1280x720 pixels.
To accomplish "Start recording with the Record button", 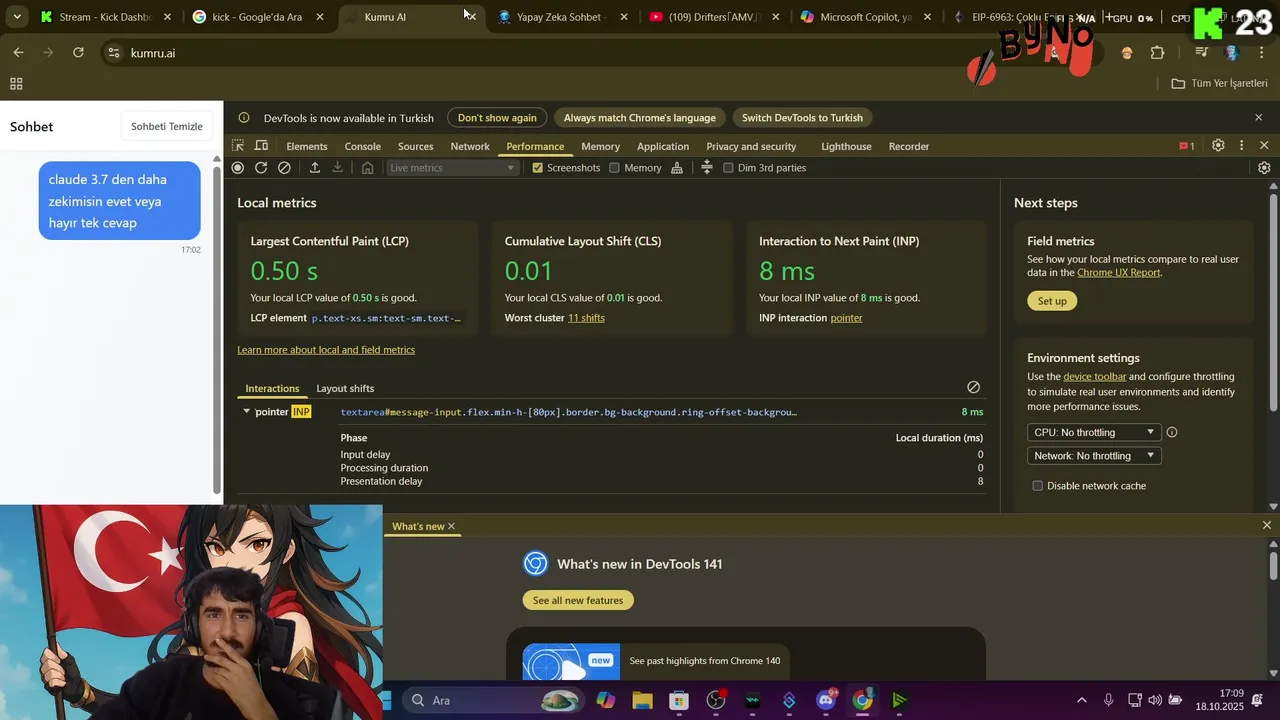I will click(238, 168).
